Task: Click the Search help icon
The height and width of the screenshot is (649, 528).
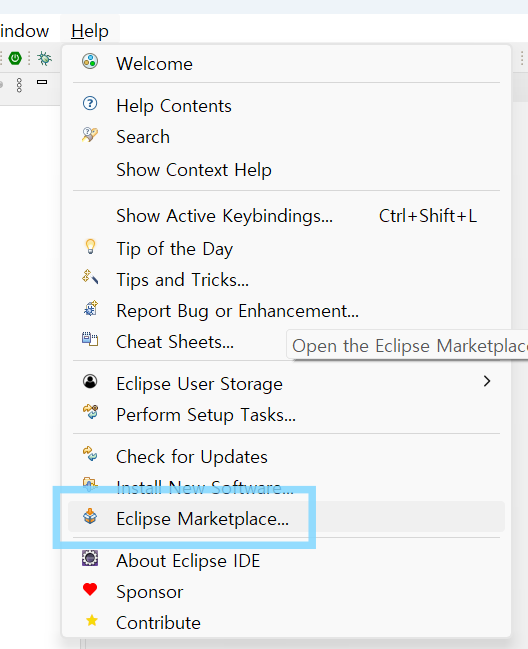Action: click(90, 135)
